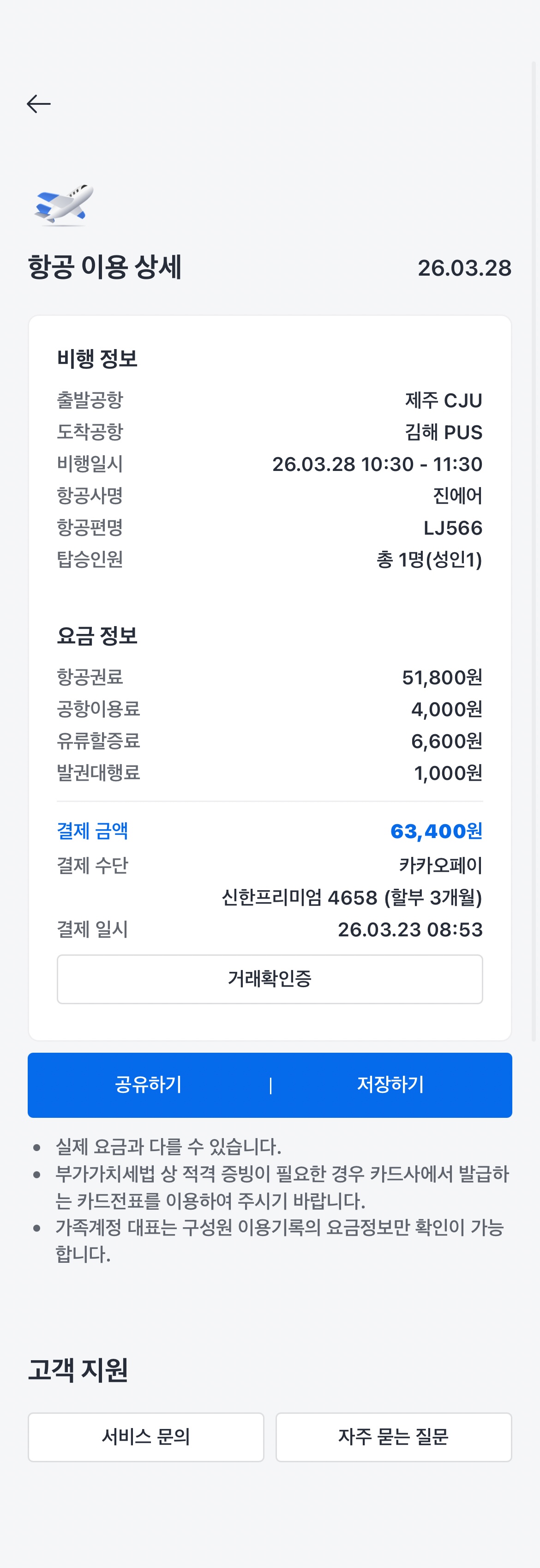Click the vertical scrollbar on the right edge

tap(534, 548)
